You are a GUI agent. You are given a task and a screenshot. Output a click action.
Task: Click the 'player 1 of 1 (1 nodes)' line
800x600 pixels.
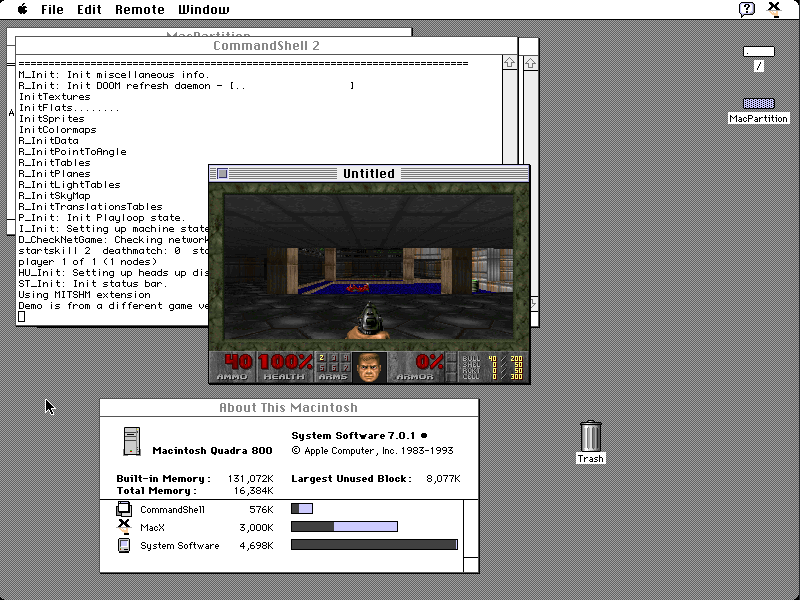coord(87,262)
